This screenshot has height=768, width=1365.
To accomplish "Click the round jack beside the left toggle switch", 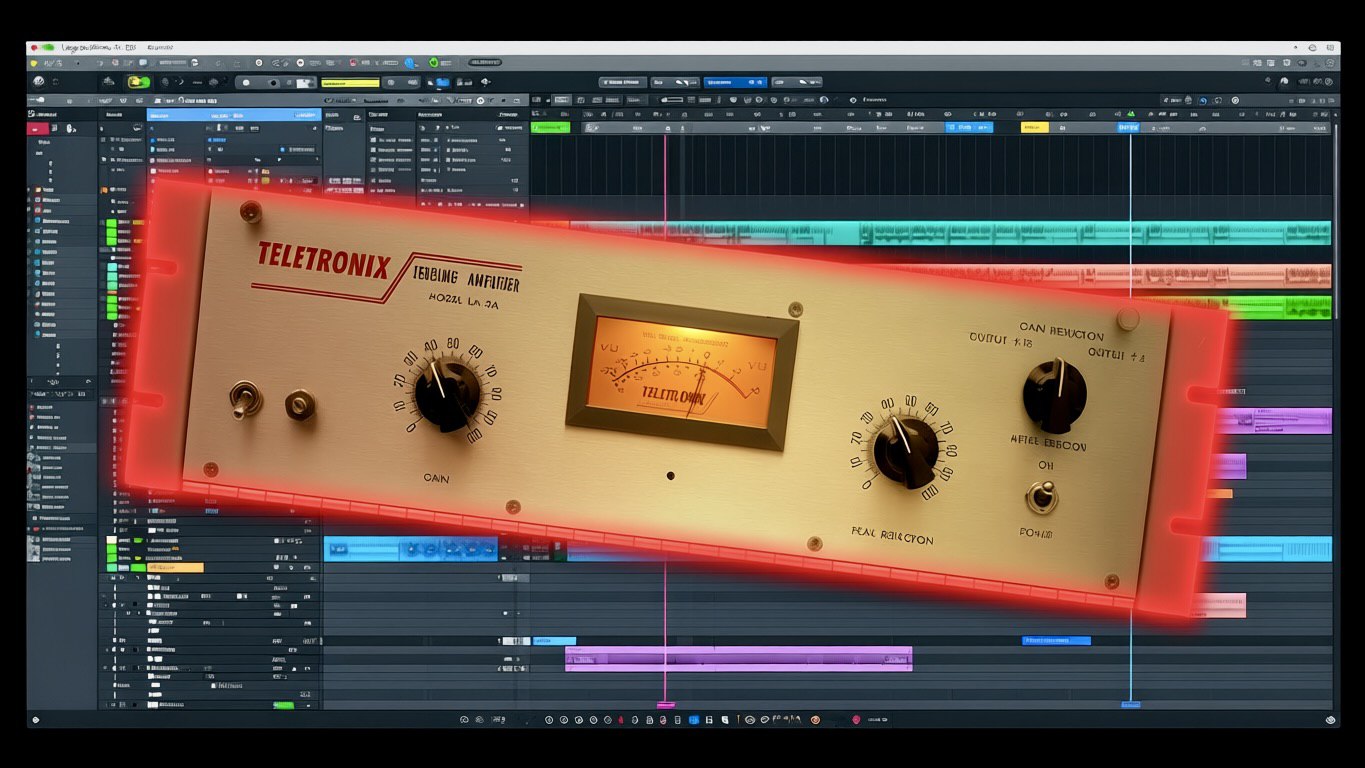I will coord(300,404).
